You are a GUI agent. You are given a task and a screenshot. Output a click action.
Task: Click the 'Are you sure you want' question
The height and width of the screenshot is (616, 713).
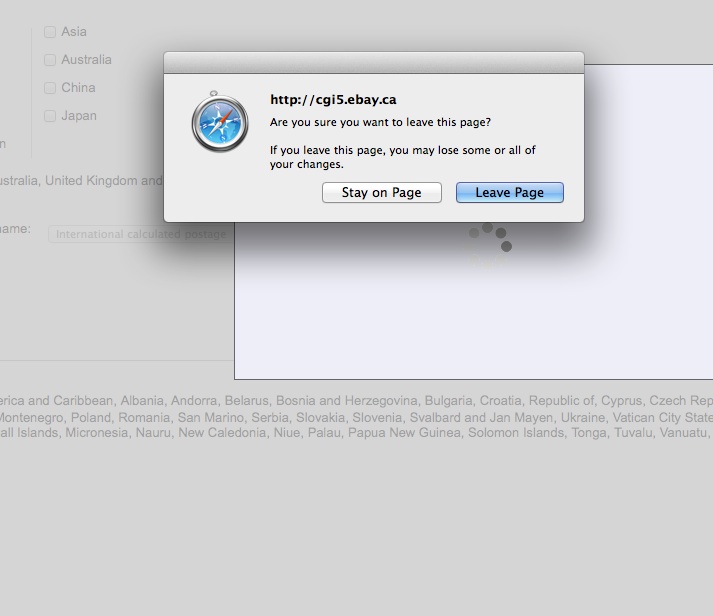[x=380, y=122]
